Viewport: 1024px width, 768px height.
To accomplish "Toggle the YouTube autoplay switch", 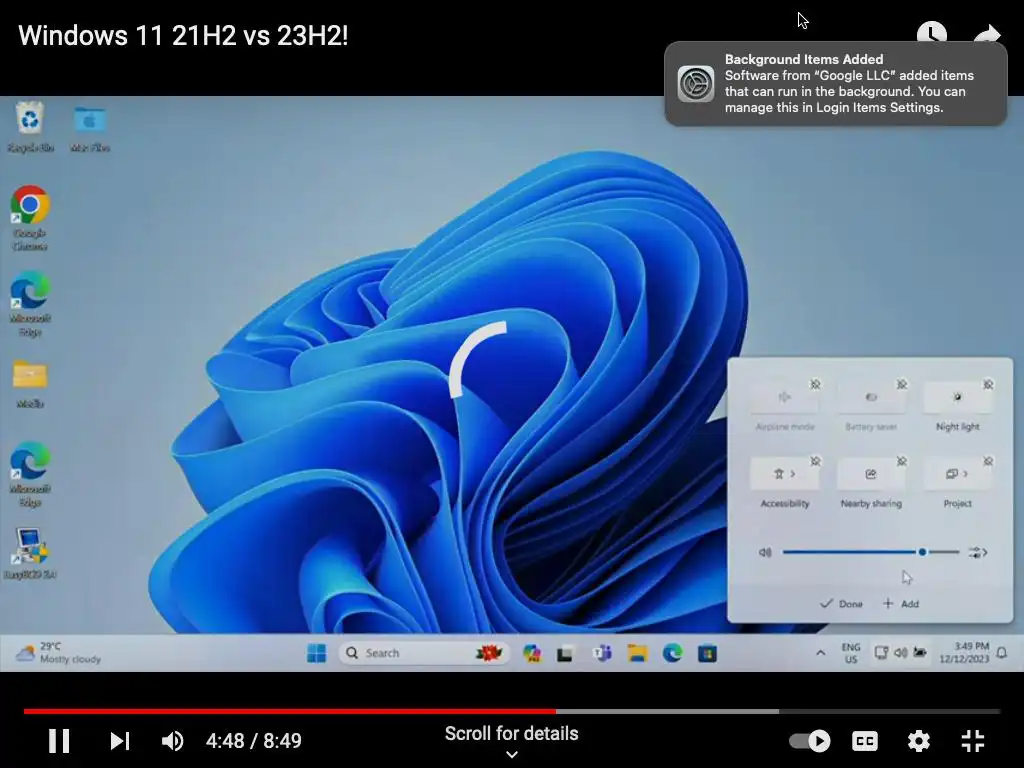I will click(810, 741).
